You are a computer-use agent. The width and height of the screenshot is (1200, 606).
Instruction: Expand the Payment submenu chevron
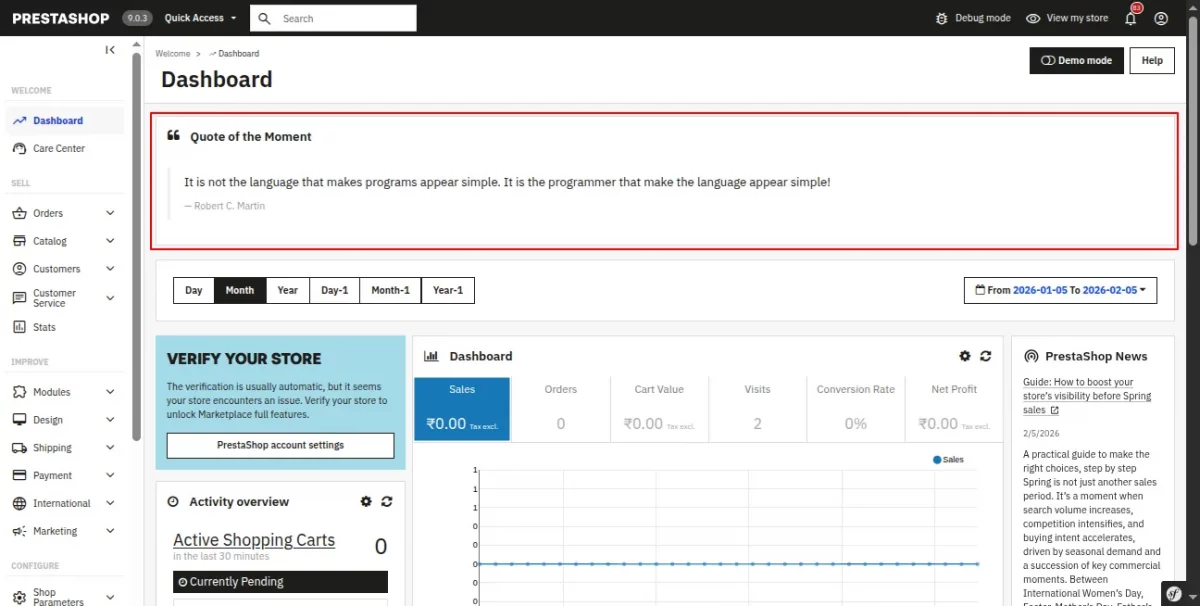tap(110, 476)
